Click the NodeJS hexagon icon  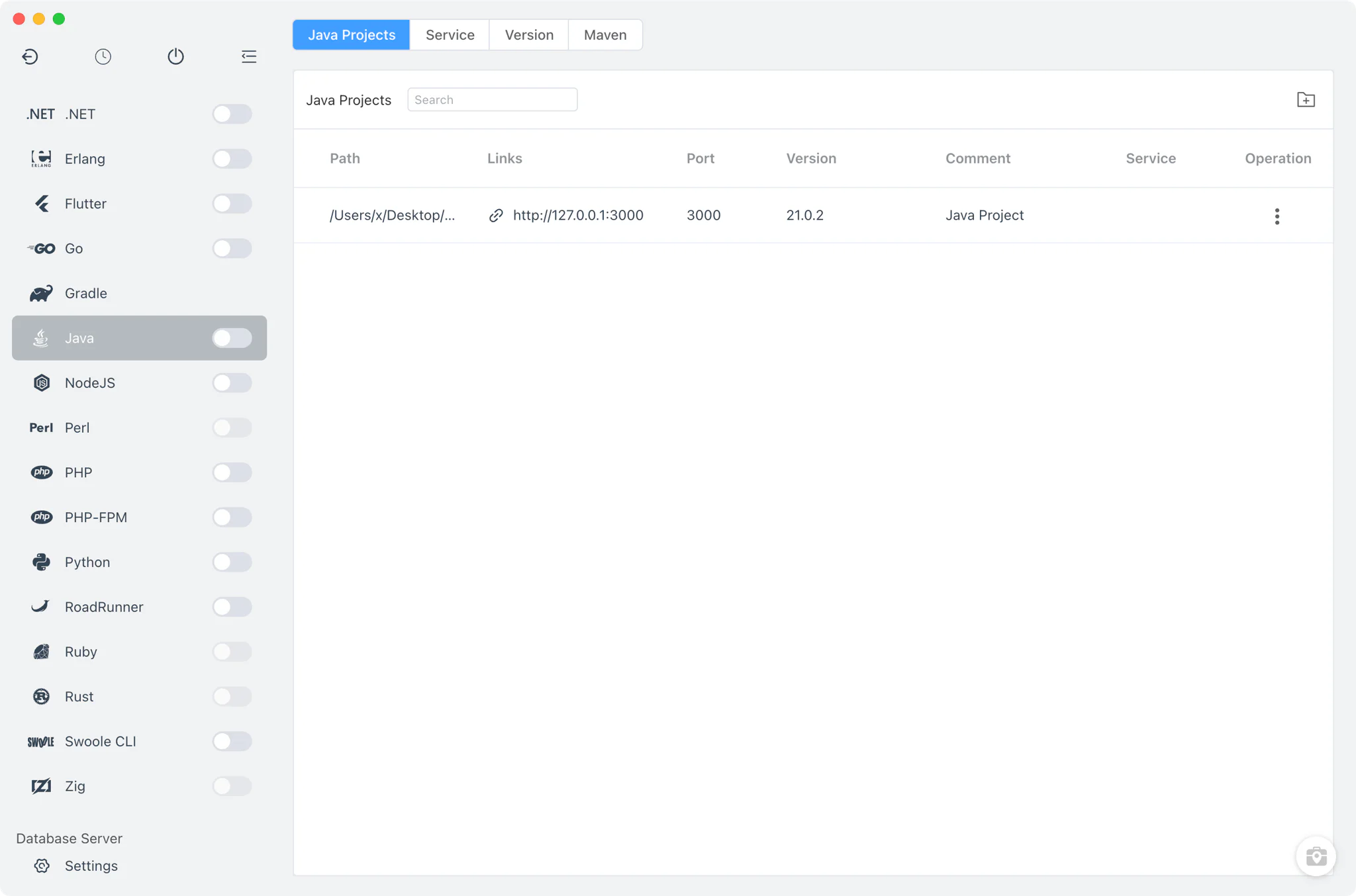[x=41, y=383]
